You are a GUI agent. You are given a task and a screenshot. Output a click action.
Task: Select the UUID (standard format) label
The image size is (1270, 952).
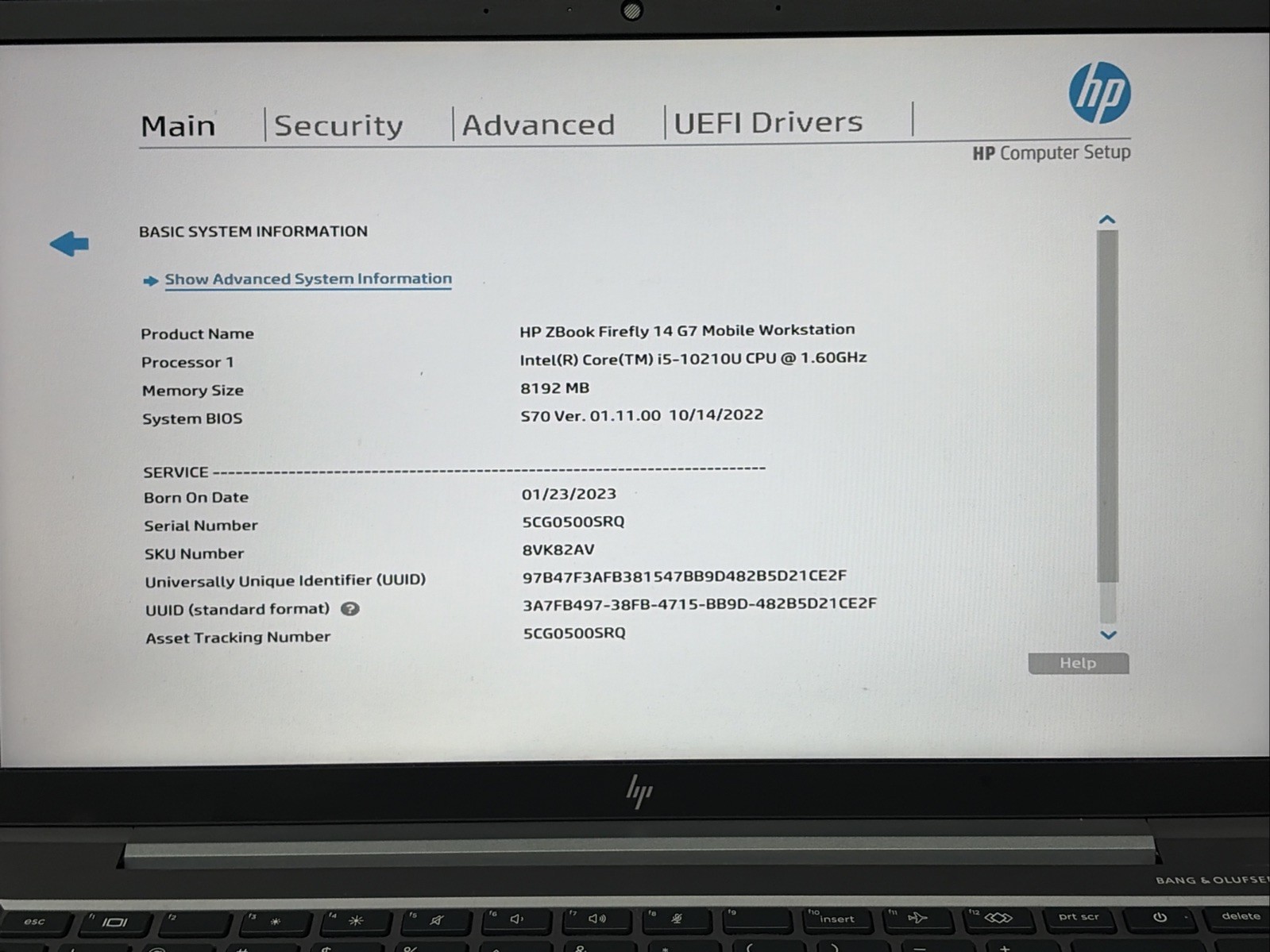pyautogui.click(x=237, y=609)
